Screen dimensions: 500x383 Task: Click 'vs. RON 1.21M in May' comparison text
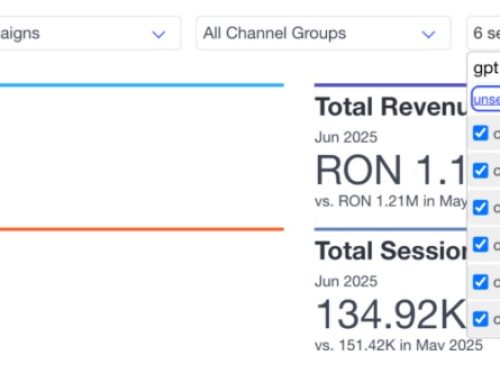pyautogui.click(x=391, y=201)
